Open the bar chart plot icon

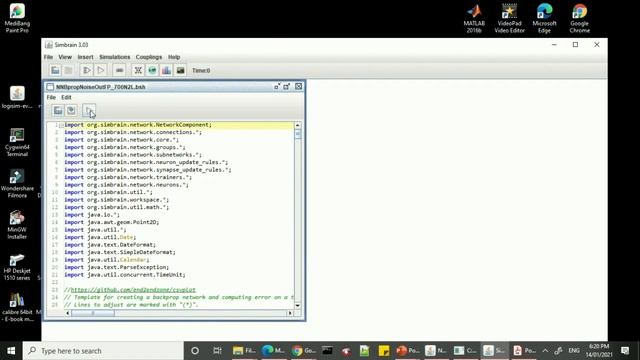[166, 70]
